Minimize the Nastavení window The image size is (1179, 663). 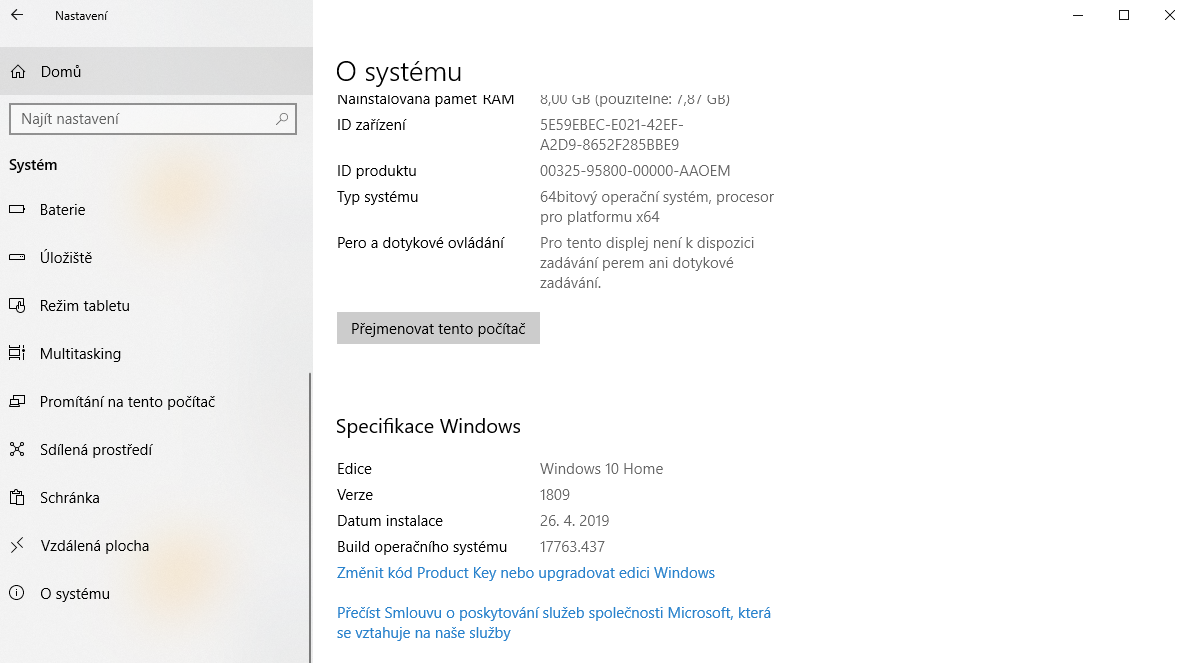[1077, 15]
